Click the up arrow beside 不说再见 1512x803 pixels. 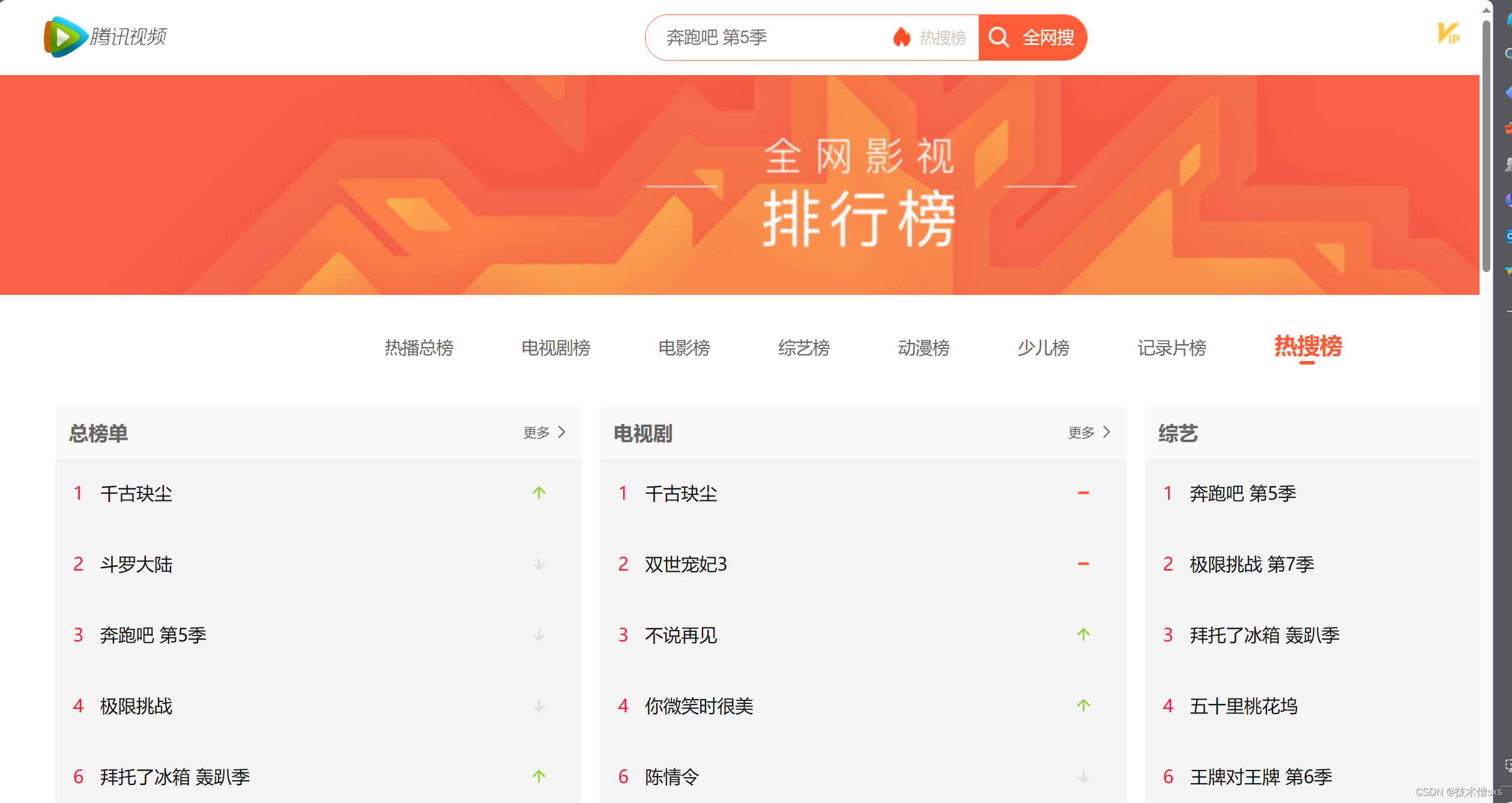pyautogui.click(x=1083, y=635)
